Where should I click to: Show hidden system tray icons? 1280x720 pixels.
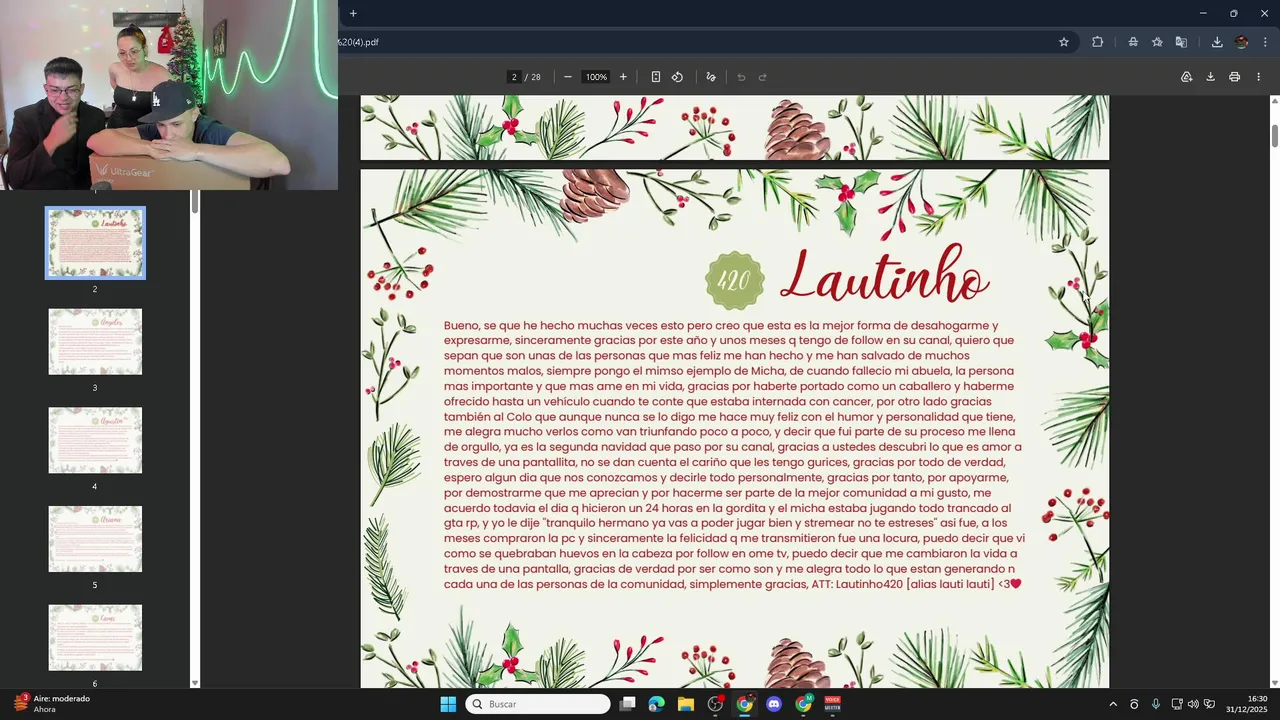click(x=1113, y=704)
